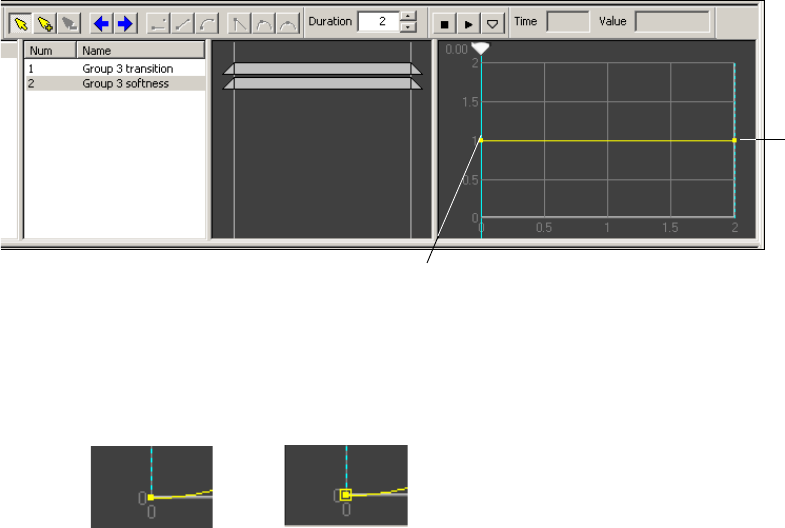
Task: Stop playback with the square button
Action: 444,24
